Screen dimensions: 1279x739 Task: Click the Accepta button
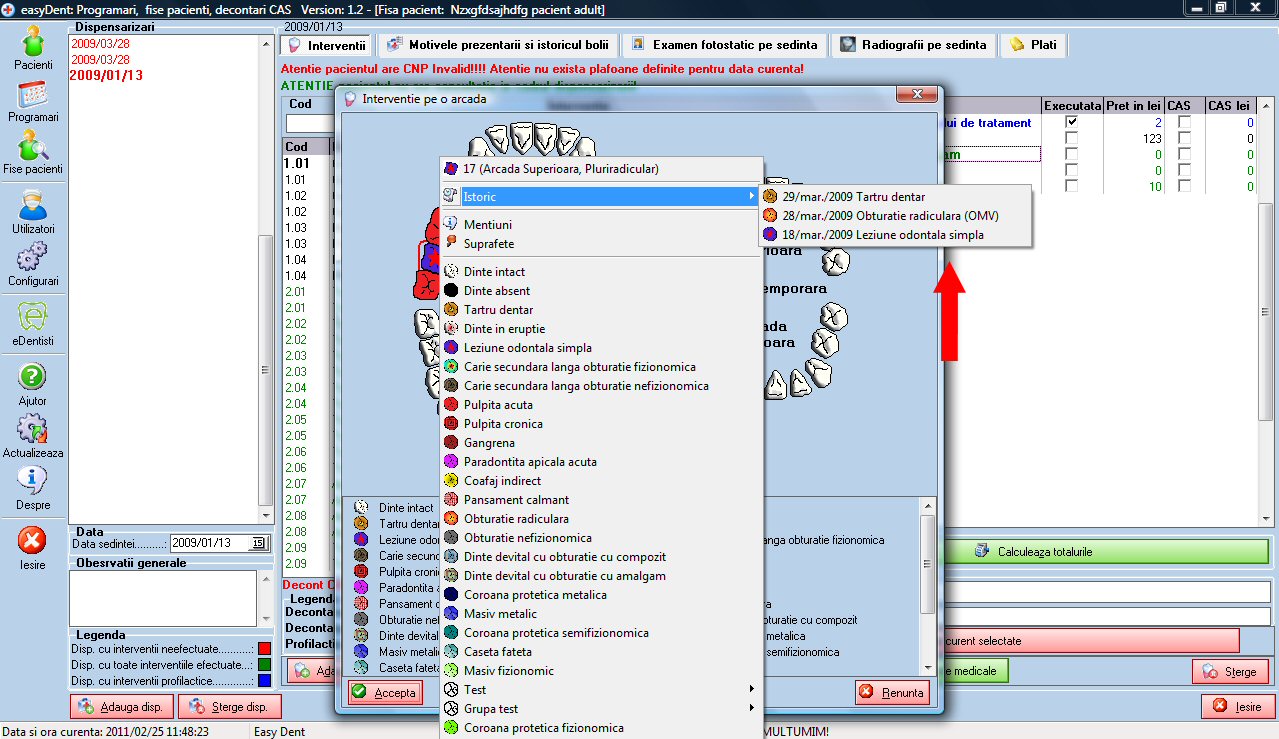tap(385, 692)
